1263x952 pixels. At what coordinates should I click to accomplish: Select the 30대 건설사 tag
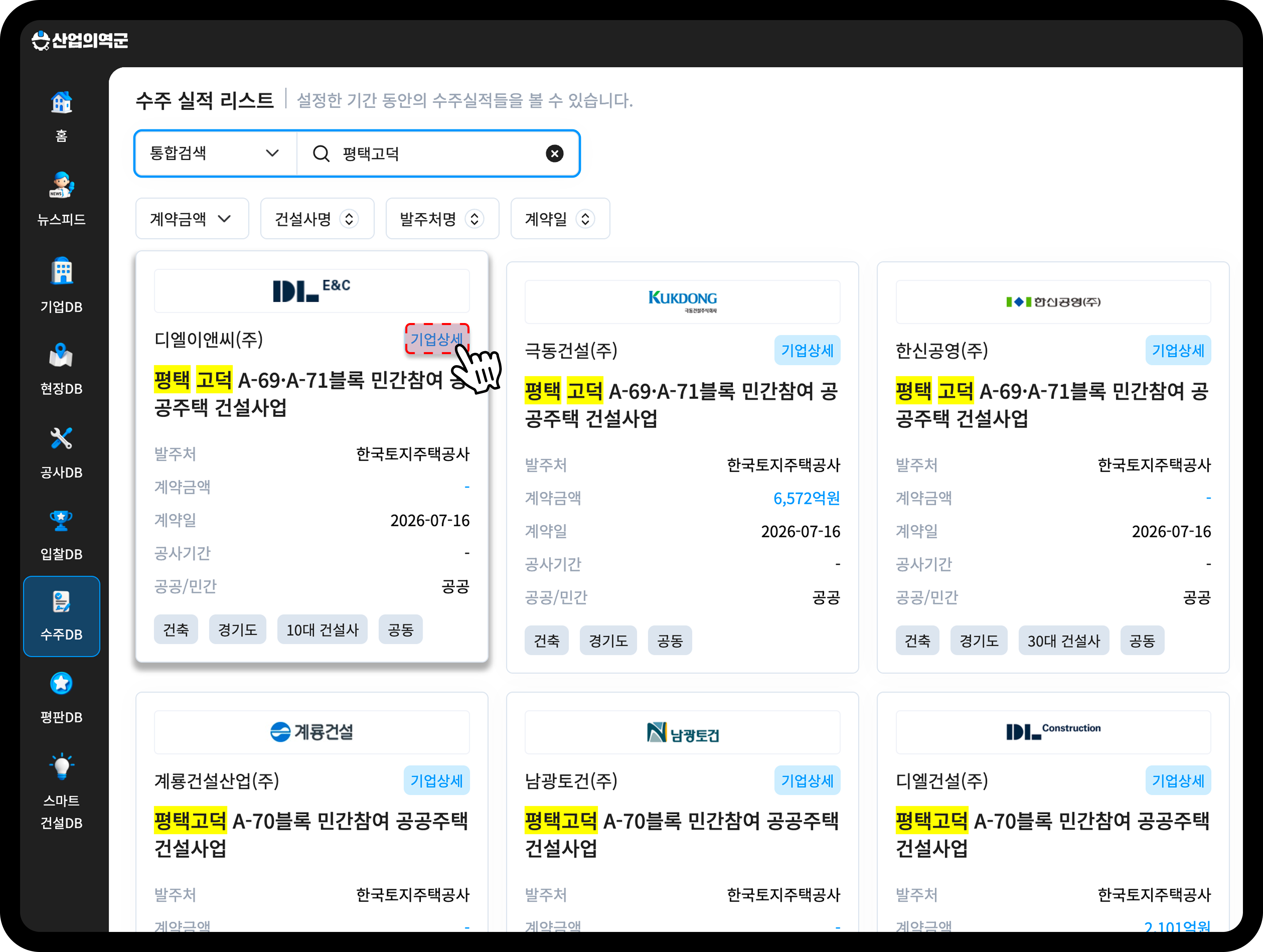[x=1063, y=640]
